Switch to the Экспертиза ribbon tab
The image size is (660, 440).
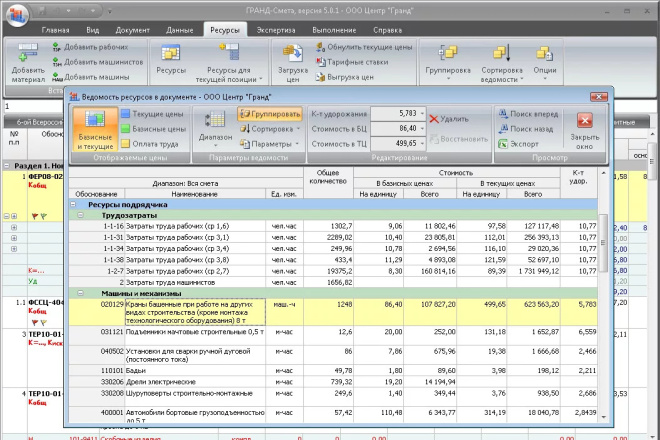[x=276, y=31]
